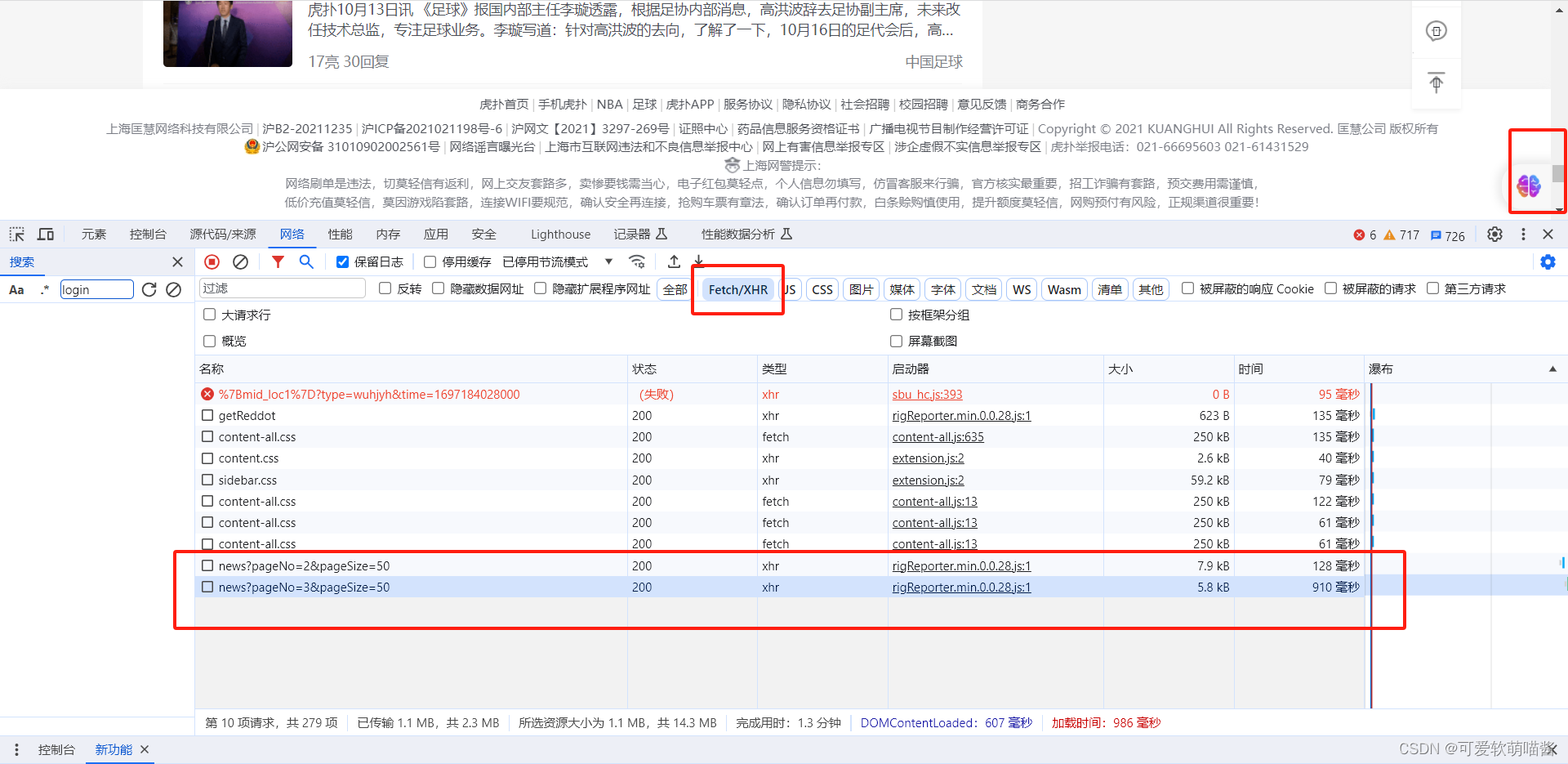
Task: Clear network log icon
Action: click(x=240, y=262)
